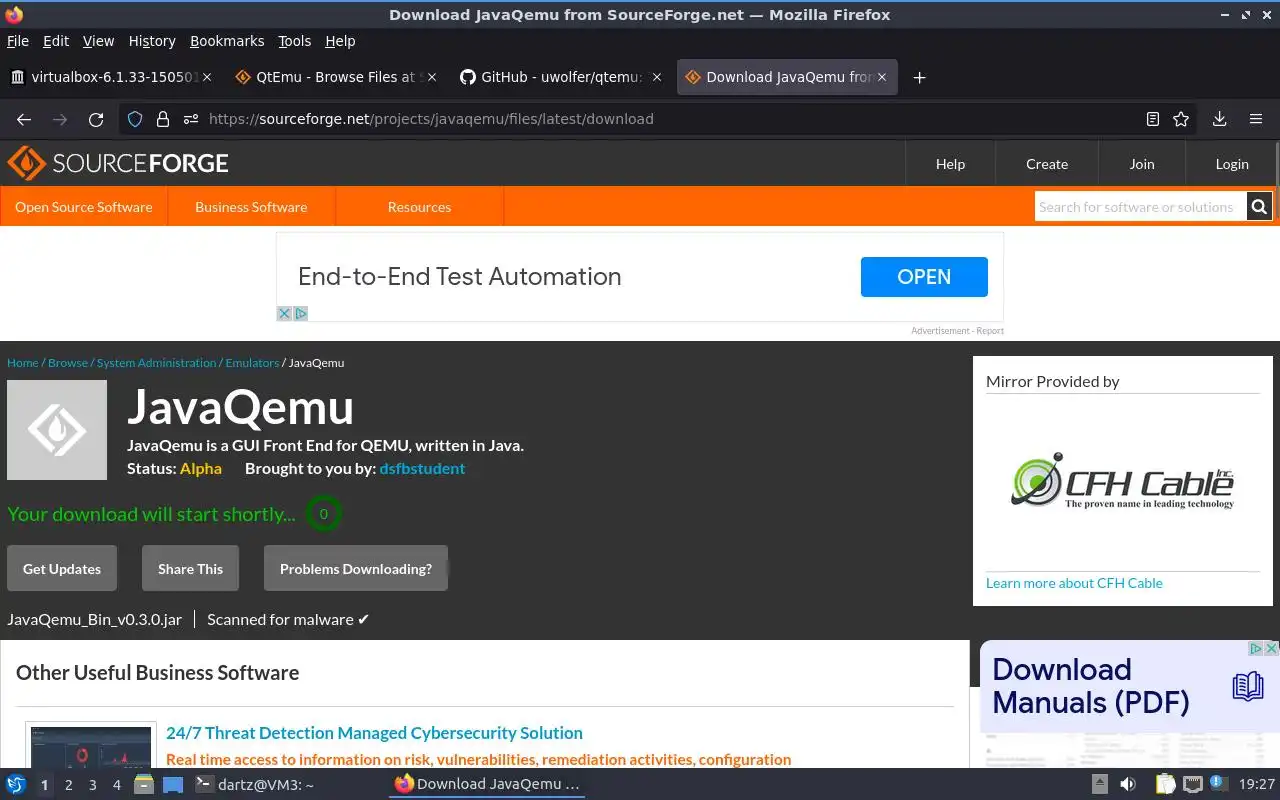Open the Browse breadcrumb link
1280x800 pixels.
point(68,363)
